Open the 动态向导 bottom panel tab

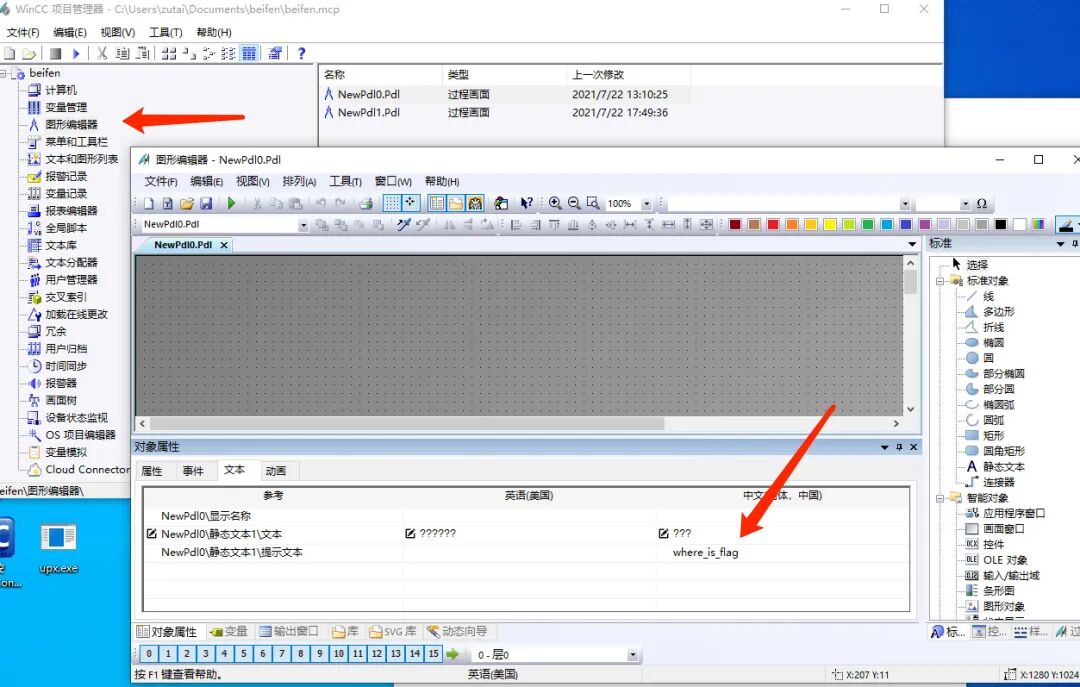pyautogui.click(x=457, y=631)
